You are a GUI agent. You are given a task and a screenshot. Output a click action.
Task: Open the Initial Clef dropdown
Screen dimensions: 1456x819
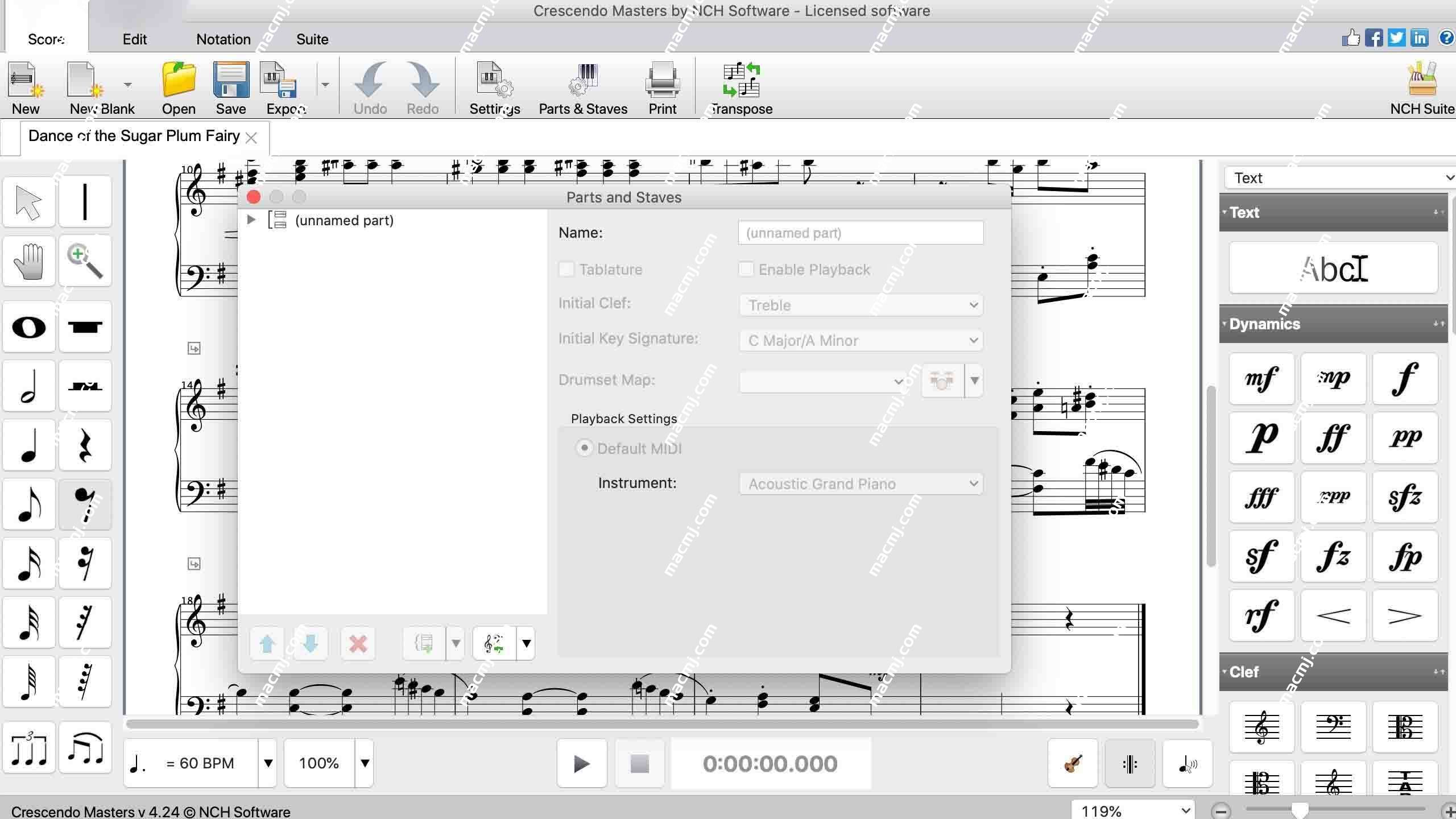tap(861, 305)
